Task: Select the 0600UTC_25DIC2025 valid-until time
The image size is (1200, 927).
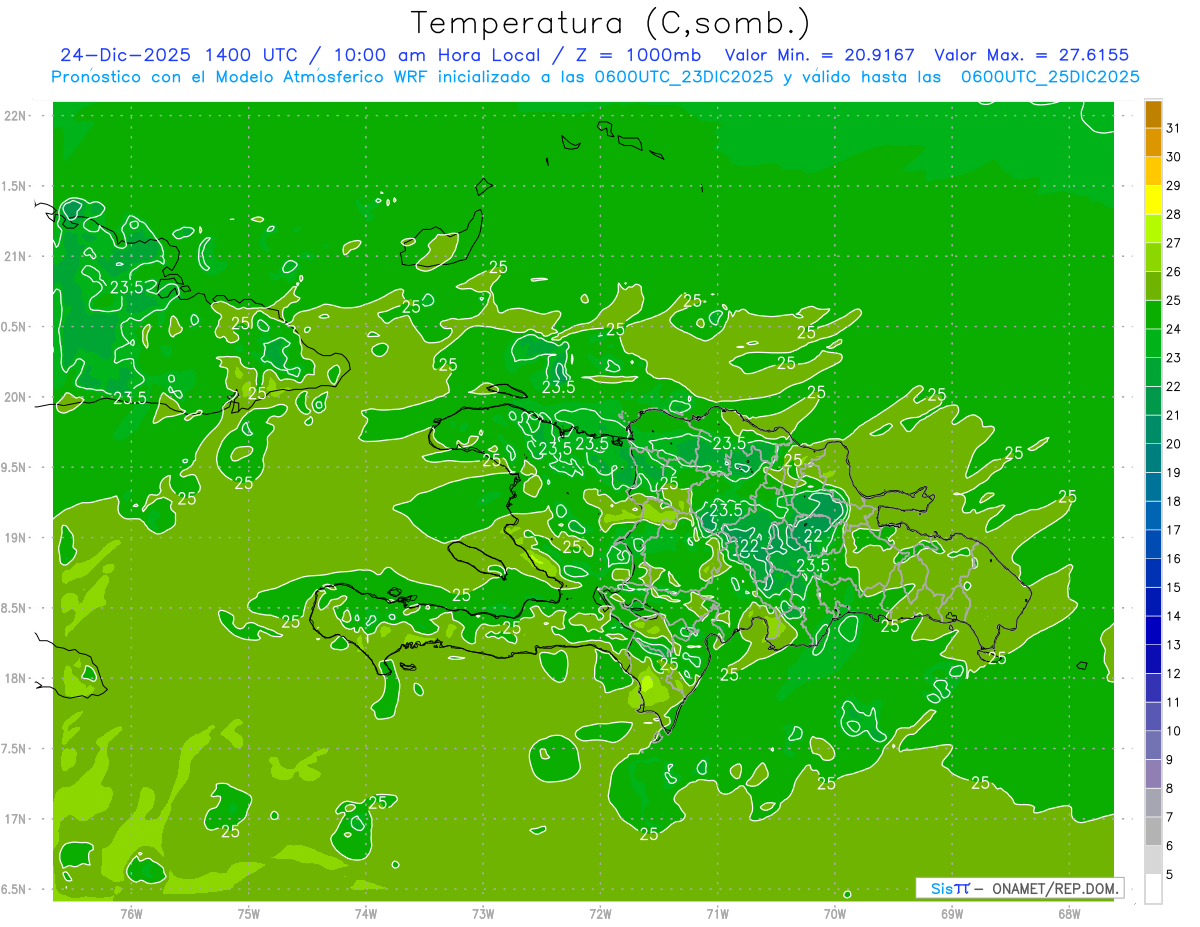Action: pyautogui.click(x=1050, y=77)
